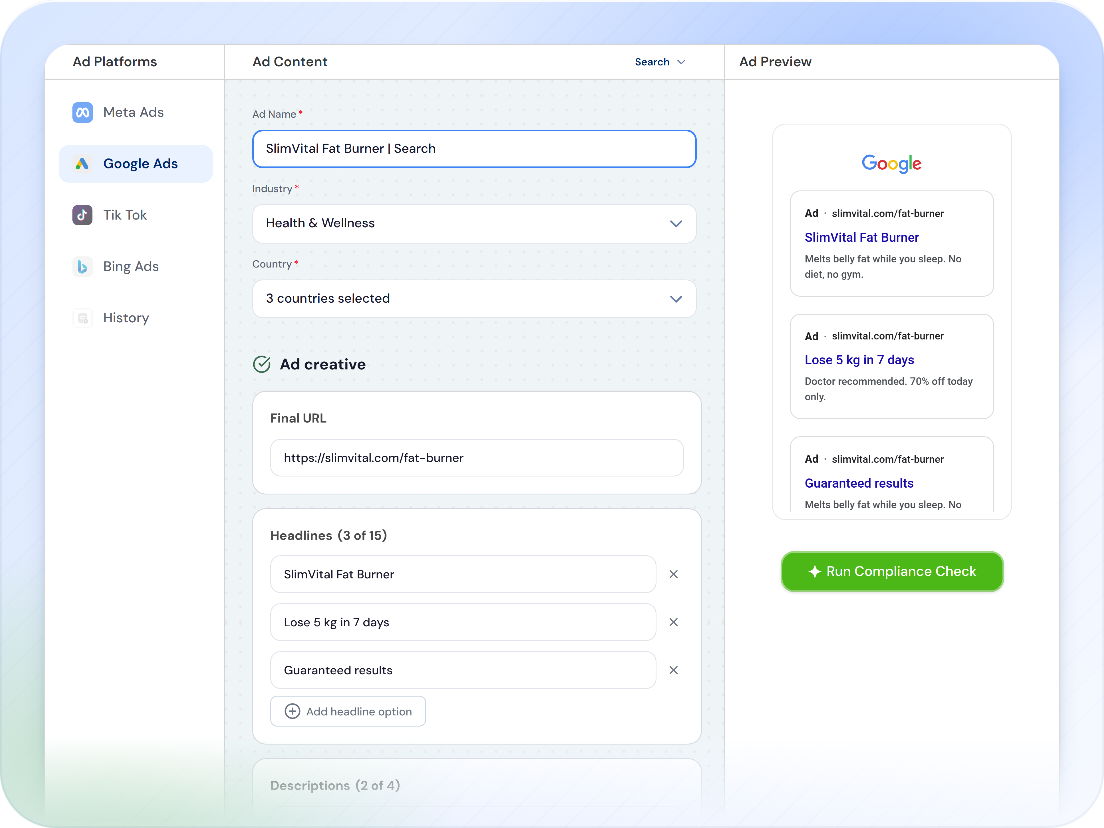
Task: Click the first preview ad URL slimvital.com/fat-burner
Action: coord(888,213)
